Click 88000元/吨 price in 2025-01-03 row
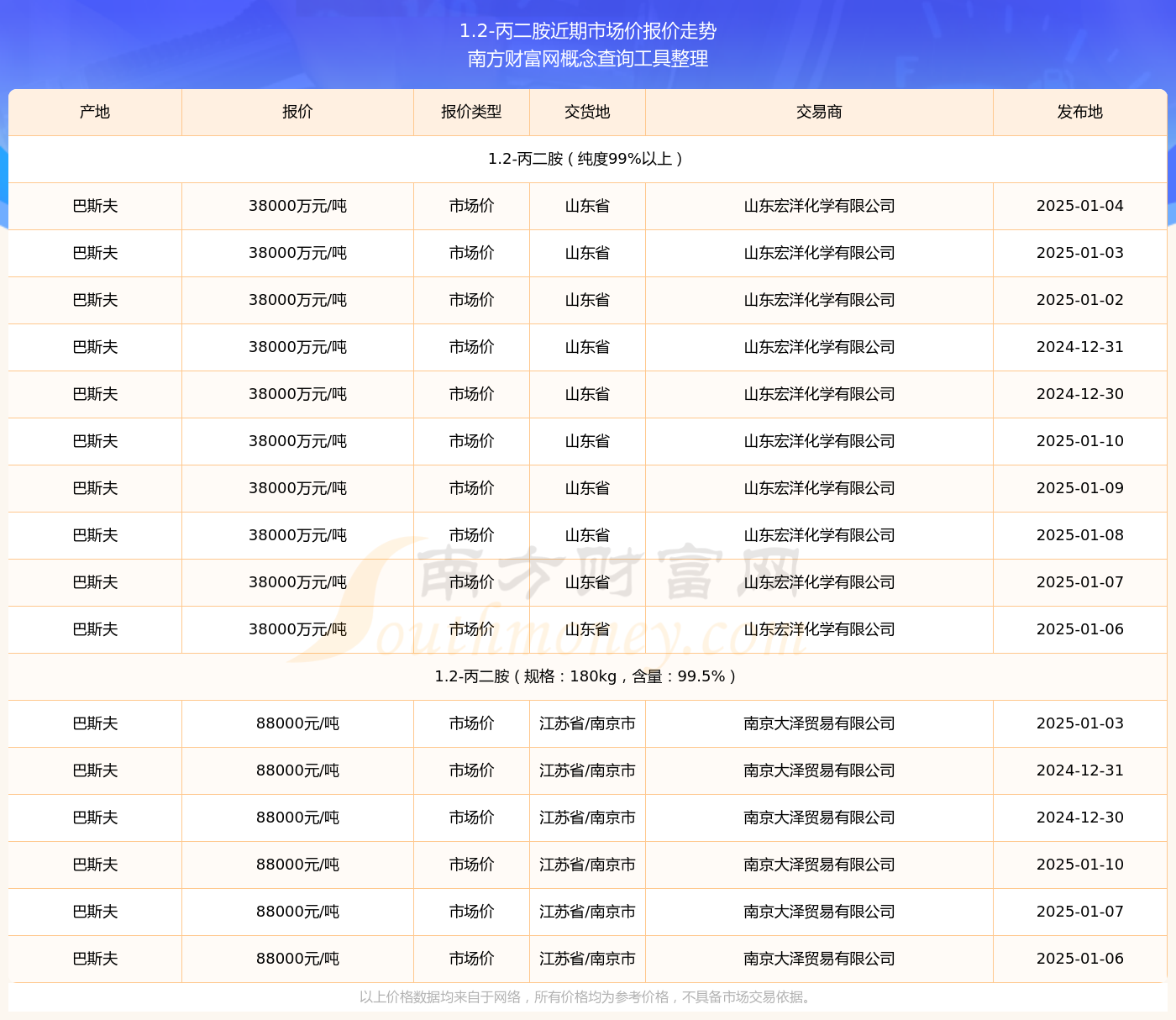Viewport: 1176px width, 1020px height. (297, 723)
